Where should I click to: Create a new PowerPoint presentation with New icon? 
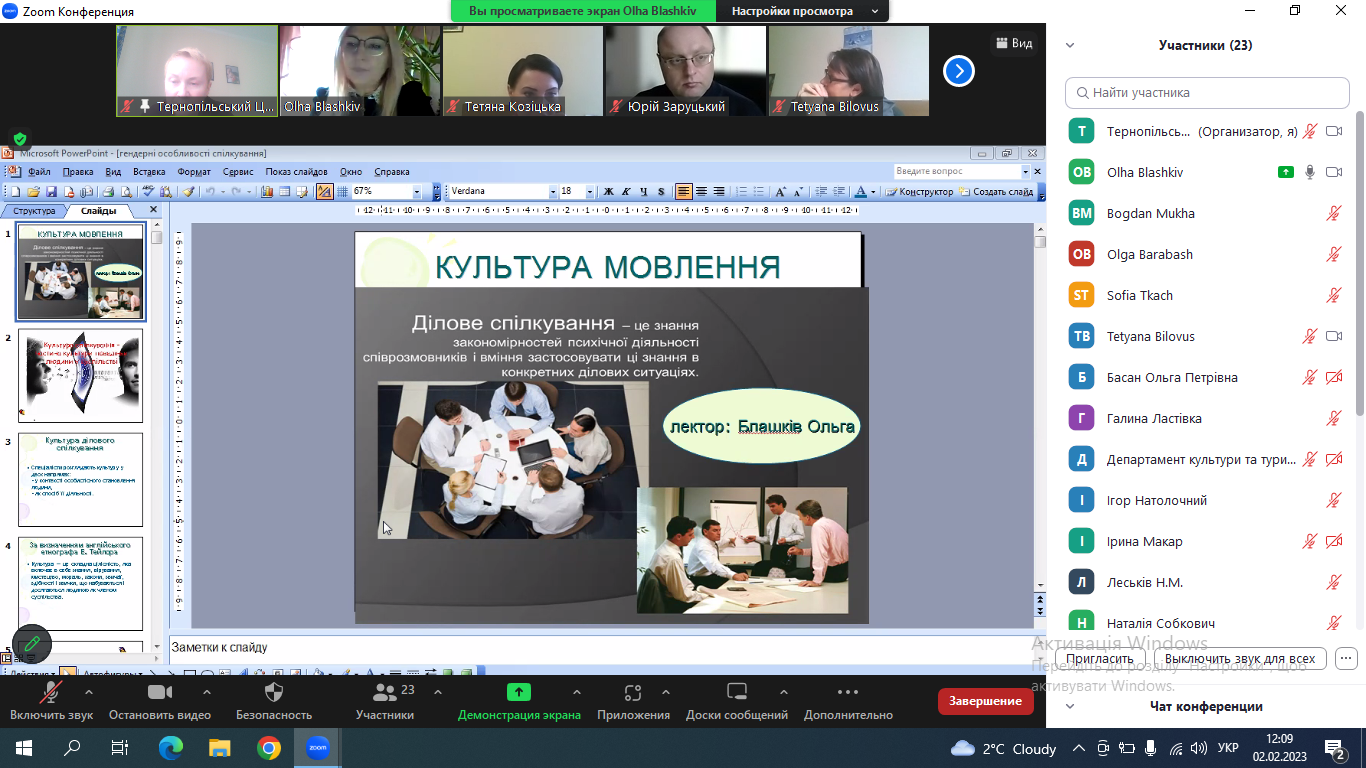[x=15, y=191]
